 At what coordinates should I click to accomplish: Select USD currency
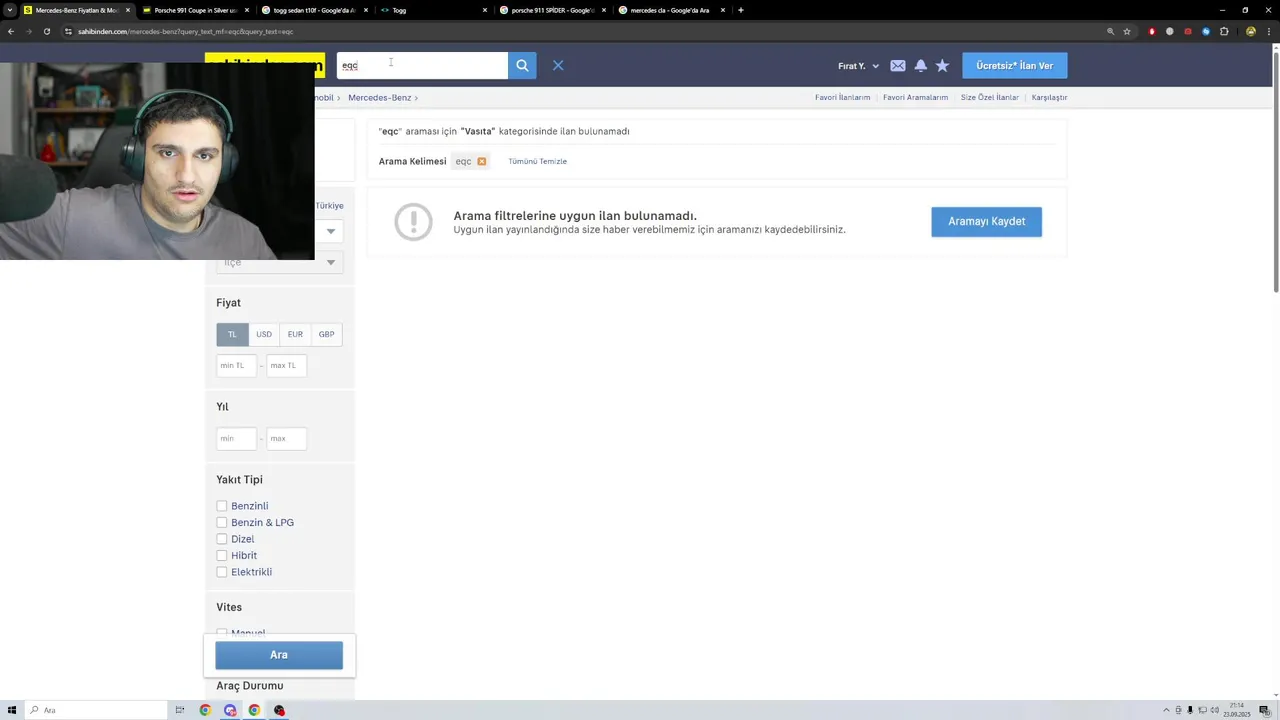264,334
